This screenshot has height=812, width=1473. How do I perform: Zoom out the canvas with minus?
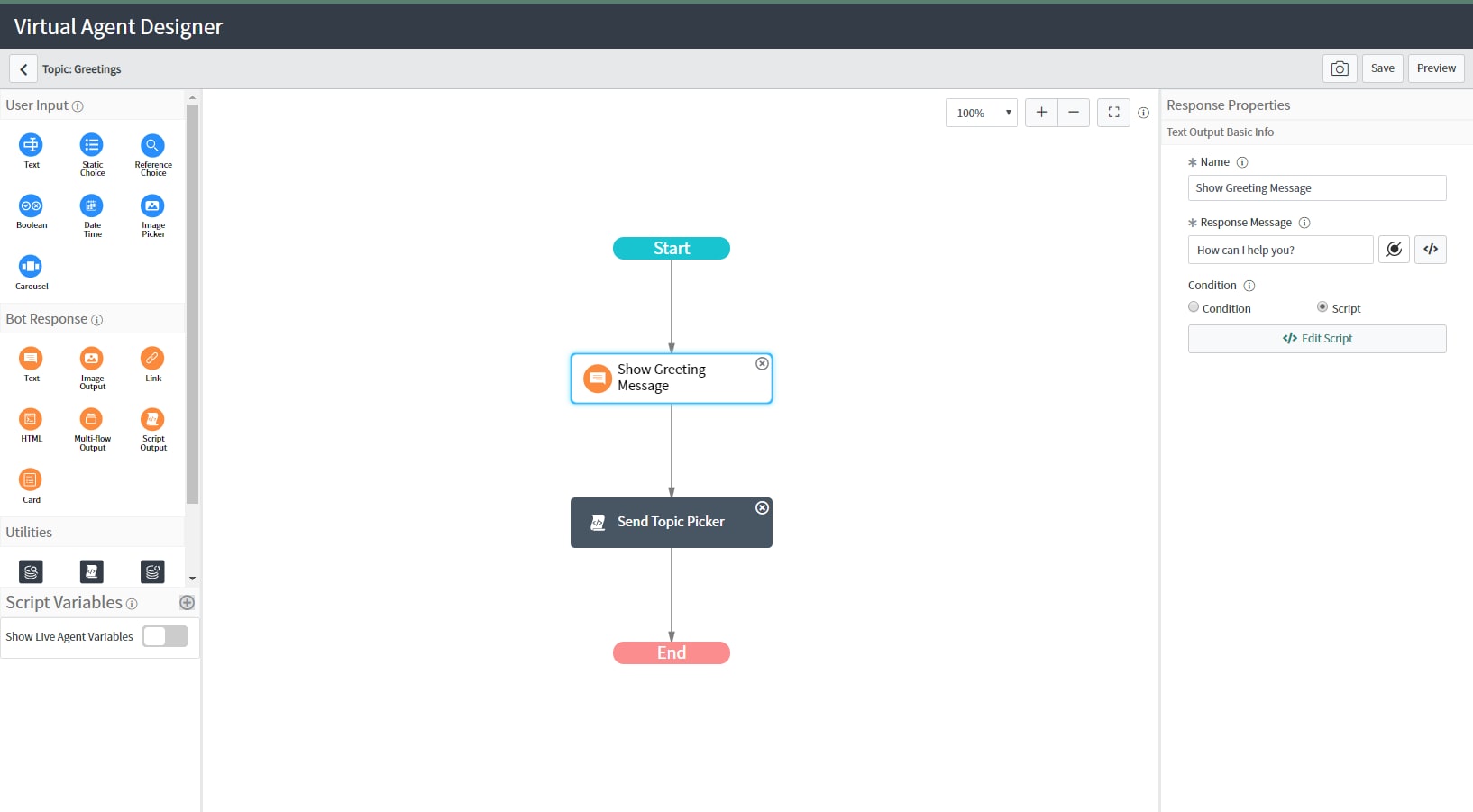click(1074, 113)
